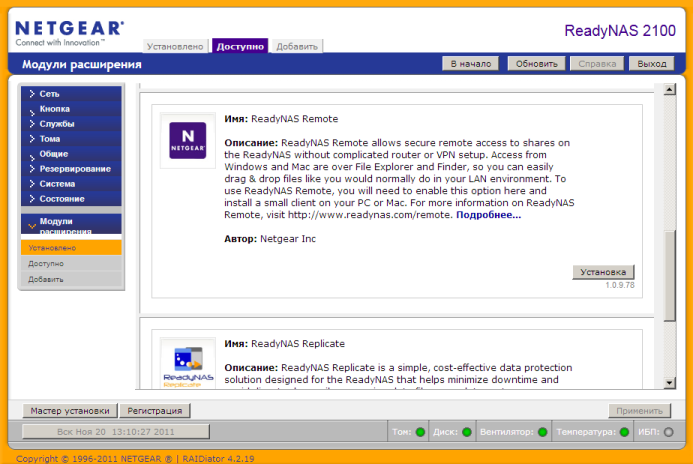Follow the Подробнее... link
This screenshot has height=464, width=693.
coord(488,215)
